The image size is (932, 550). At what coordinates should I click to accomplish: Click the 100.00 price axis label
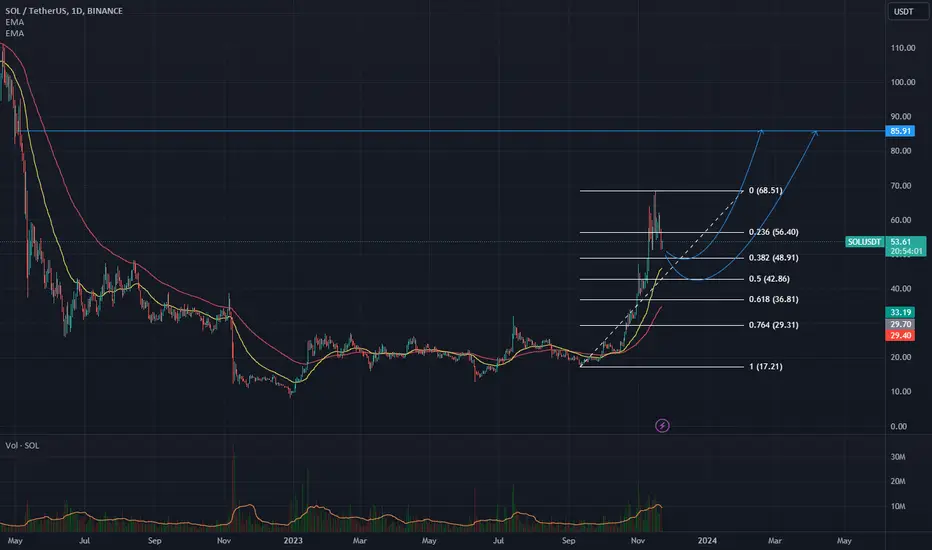coord(903,82)
